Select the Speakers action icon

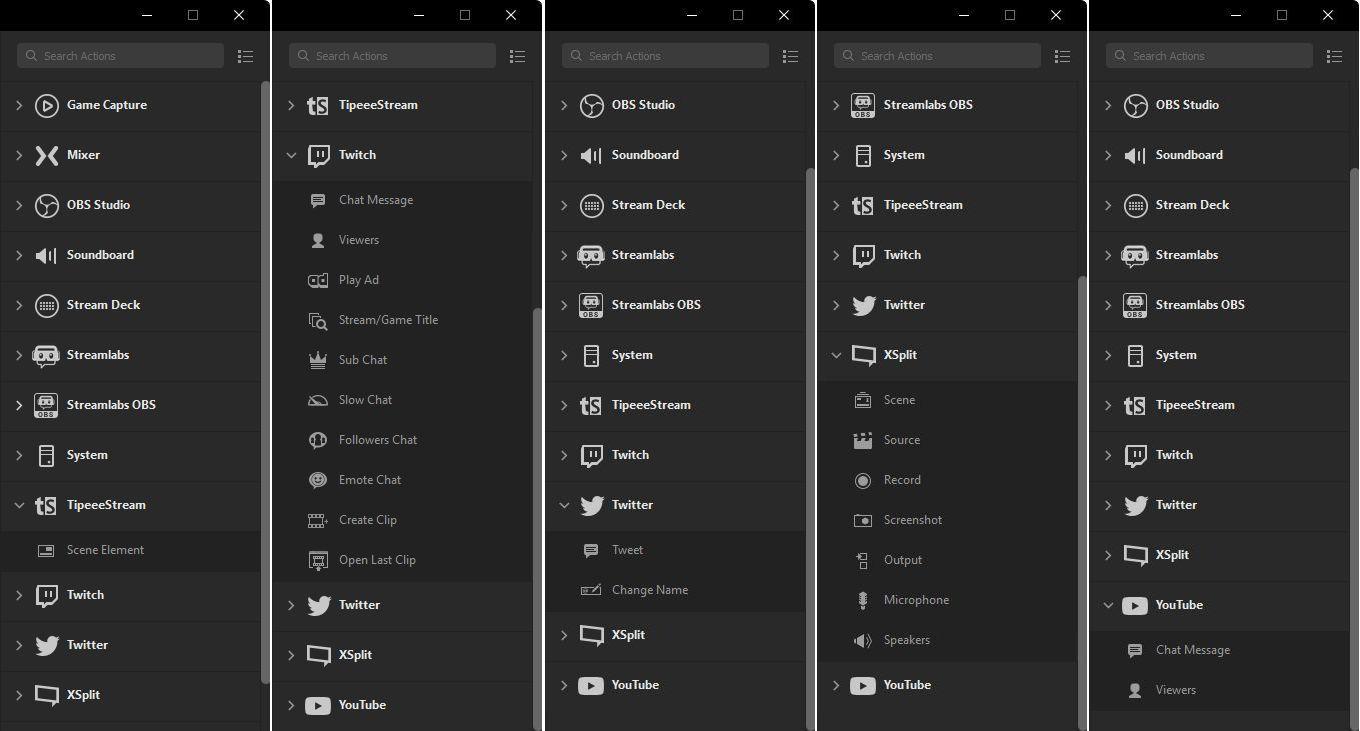(x=863, y=640)
